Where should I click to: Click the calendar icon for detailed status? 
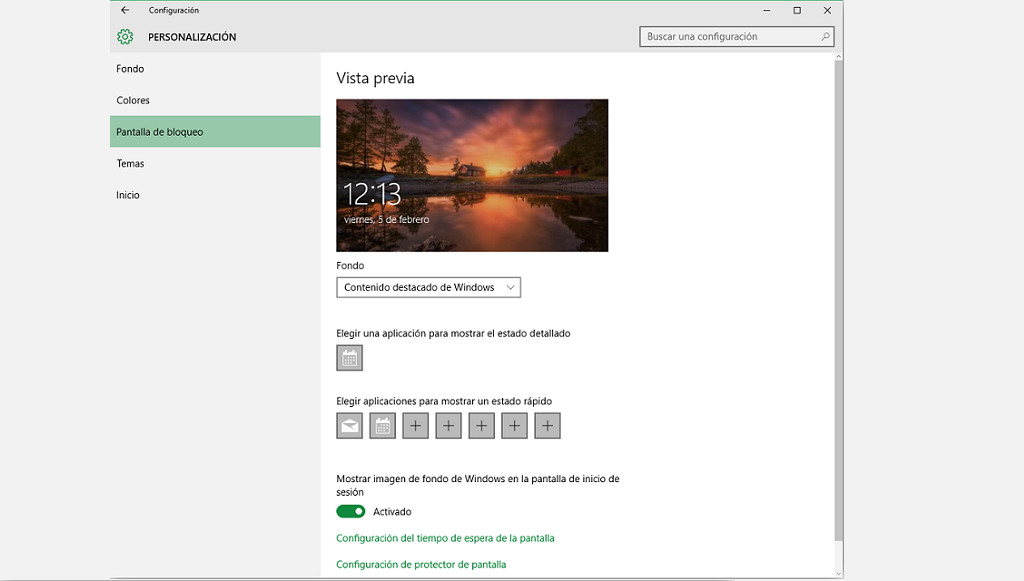tap(349, 357)
